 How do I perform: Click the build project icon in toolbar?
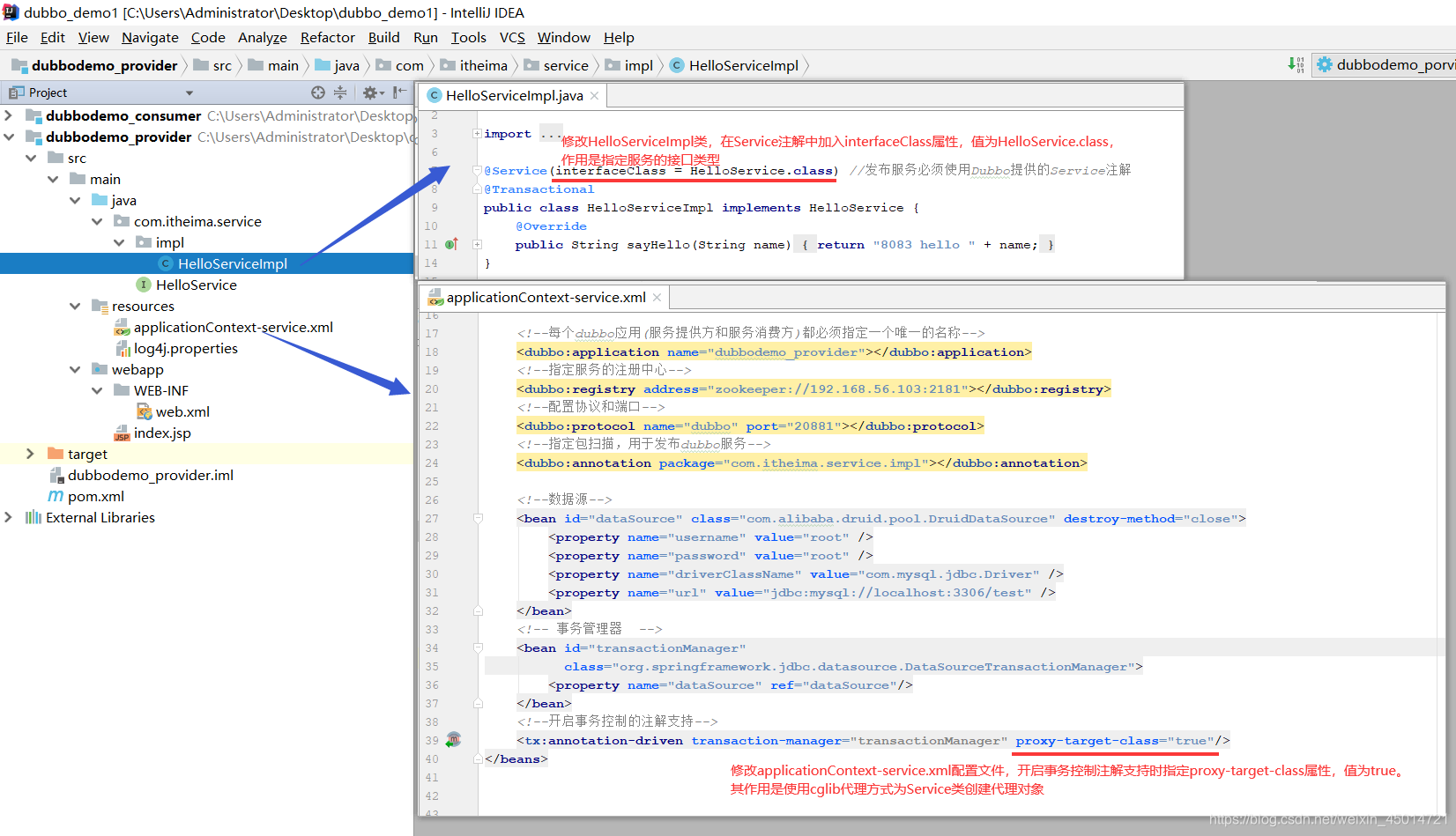tap(1296, 64)
